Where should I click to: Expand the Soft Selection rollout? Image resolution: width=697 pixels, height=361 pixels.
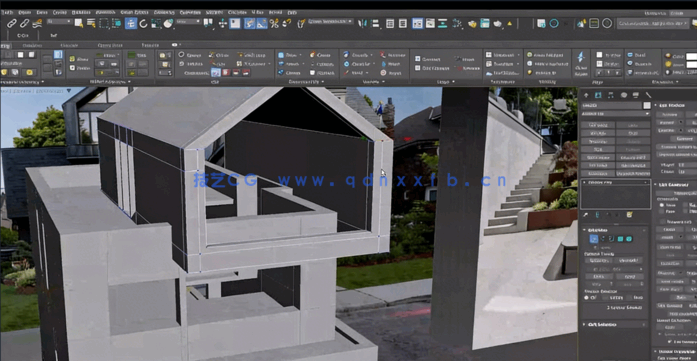click(x=585, y=325)
